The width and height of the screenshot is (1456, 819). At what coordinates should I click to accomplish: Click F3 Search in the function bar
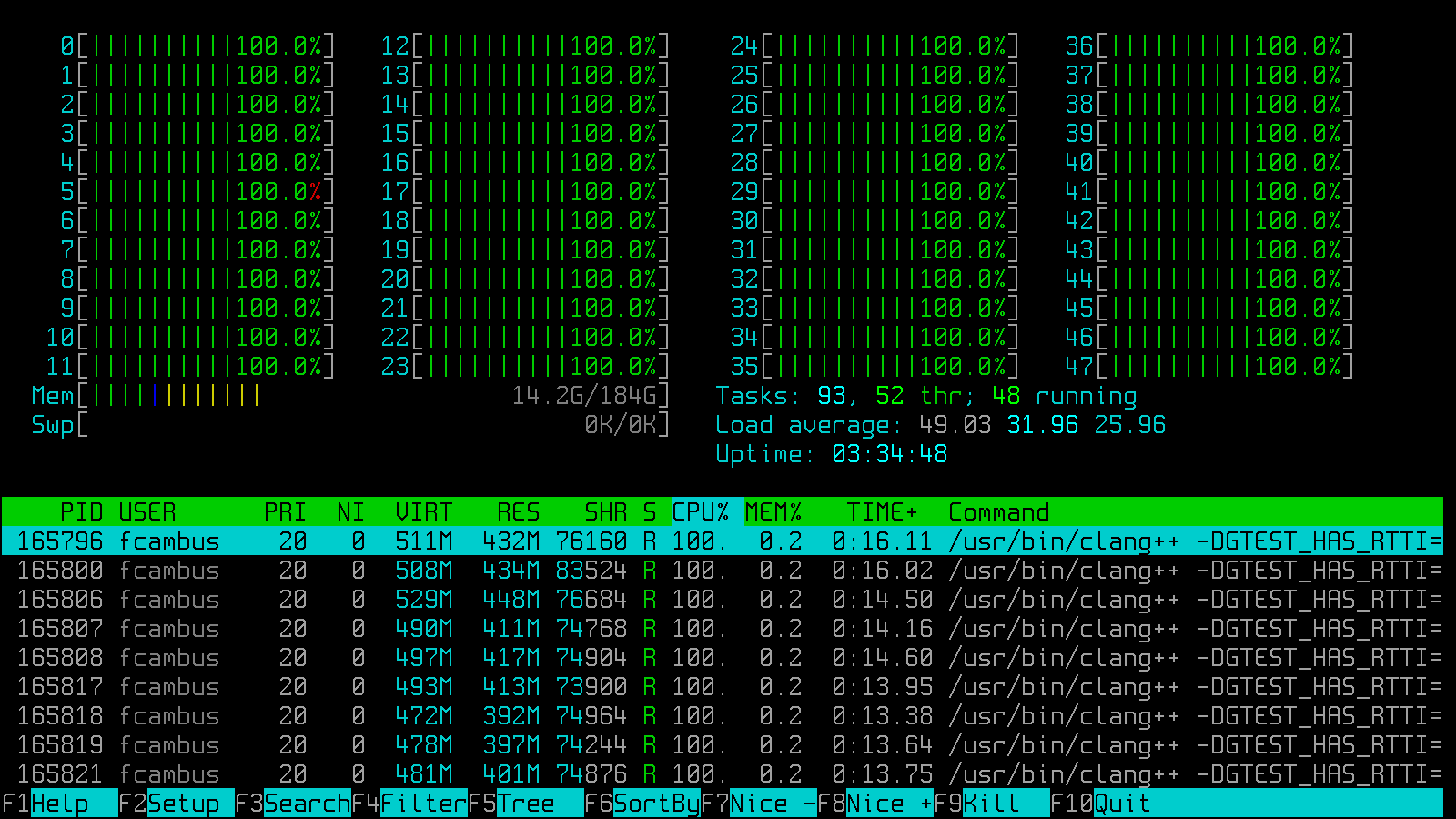(293, 804)
